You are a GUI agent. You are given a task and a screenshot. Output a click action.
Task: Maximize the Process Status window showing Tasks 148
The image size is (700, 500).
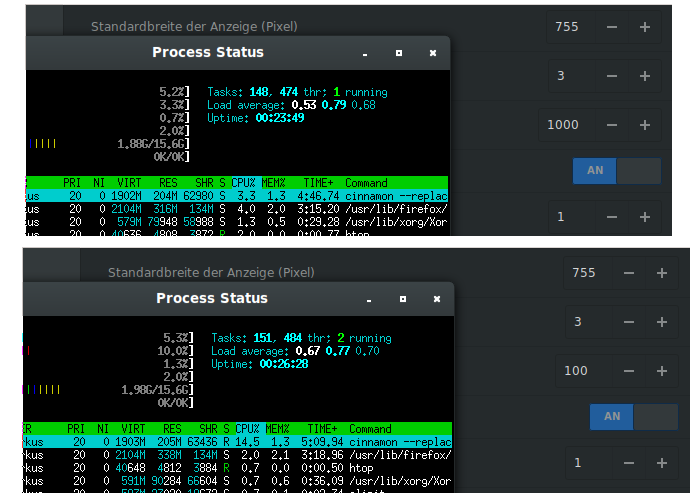(x=399, y=53)
